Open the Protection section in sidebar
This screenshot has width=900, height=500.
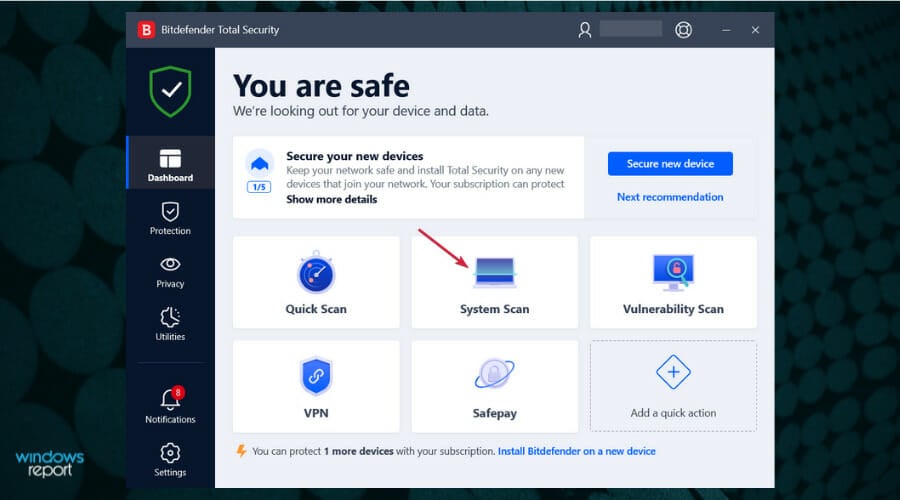(170, 219)
